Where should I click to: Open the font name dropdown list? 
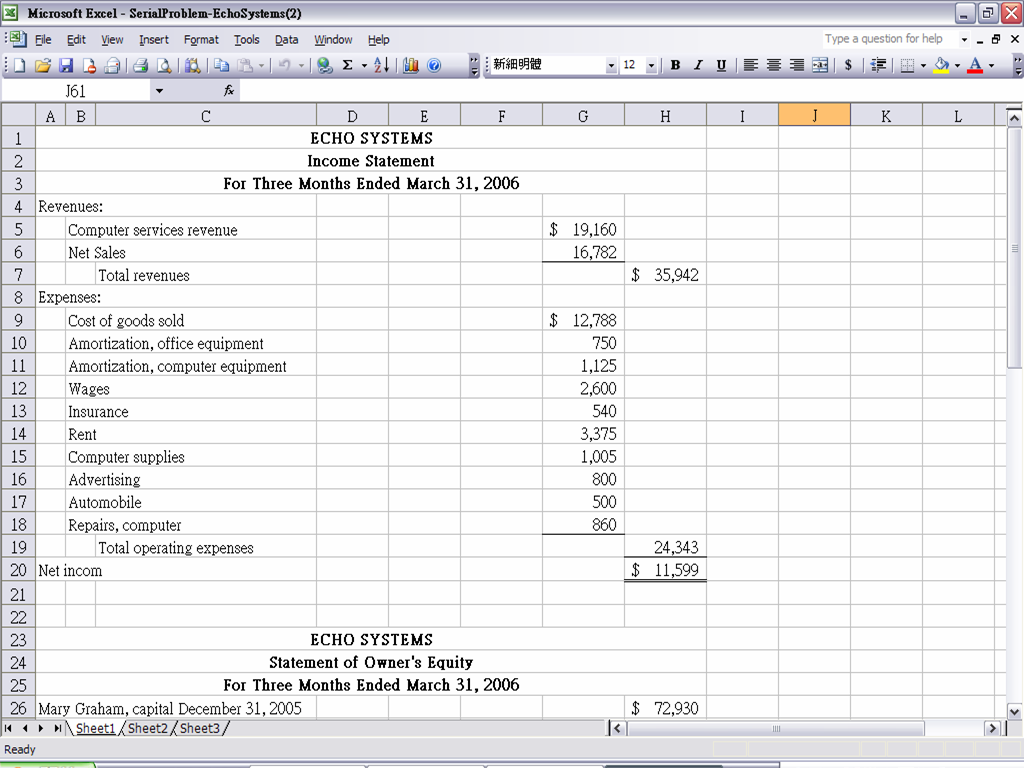[x=611, y=65]
